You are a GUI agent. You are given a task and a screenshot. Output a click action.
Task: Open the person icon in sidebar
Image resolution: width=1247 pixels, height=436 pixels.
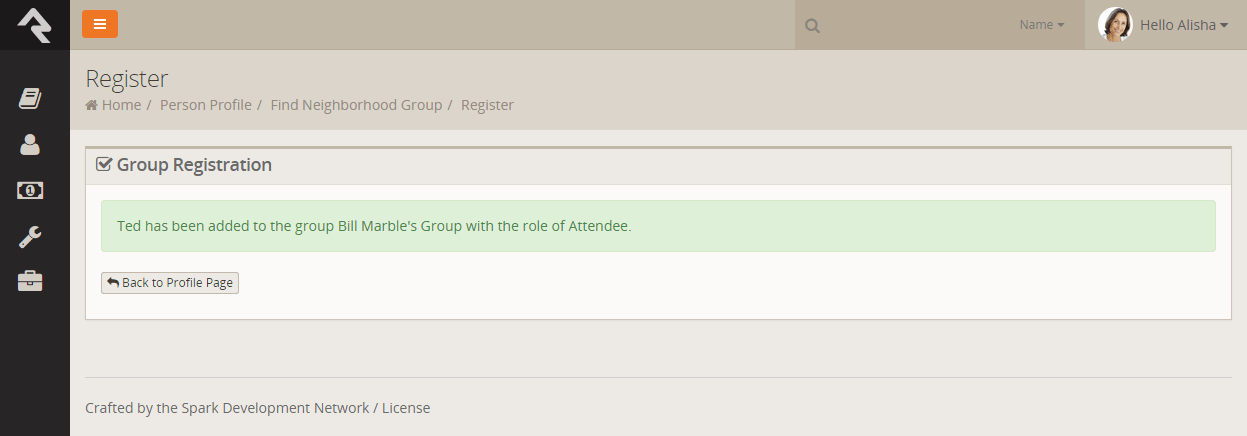(x=30, y=144)
